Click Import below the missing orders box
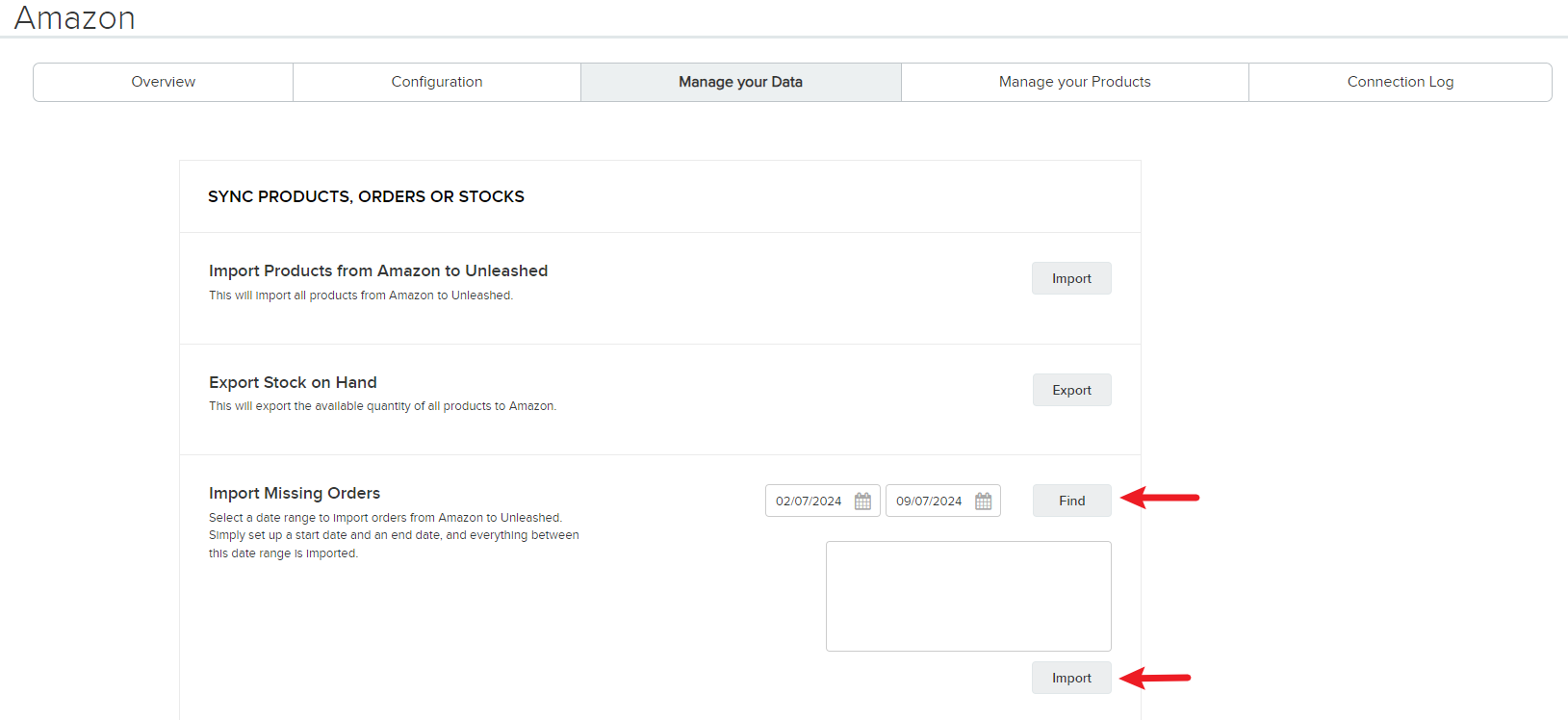The width and height of the screenshot is (1568, 720). pos(1071,678)
